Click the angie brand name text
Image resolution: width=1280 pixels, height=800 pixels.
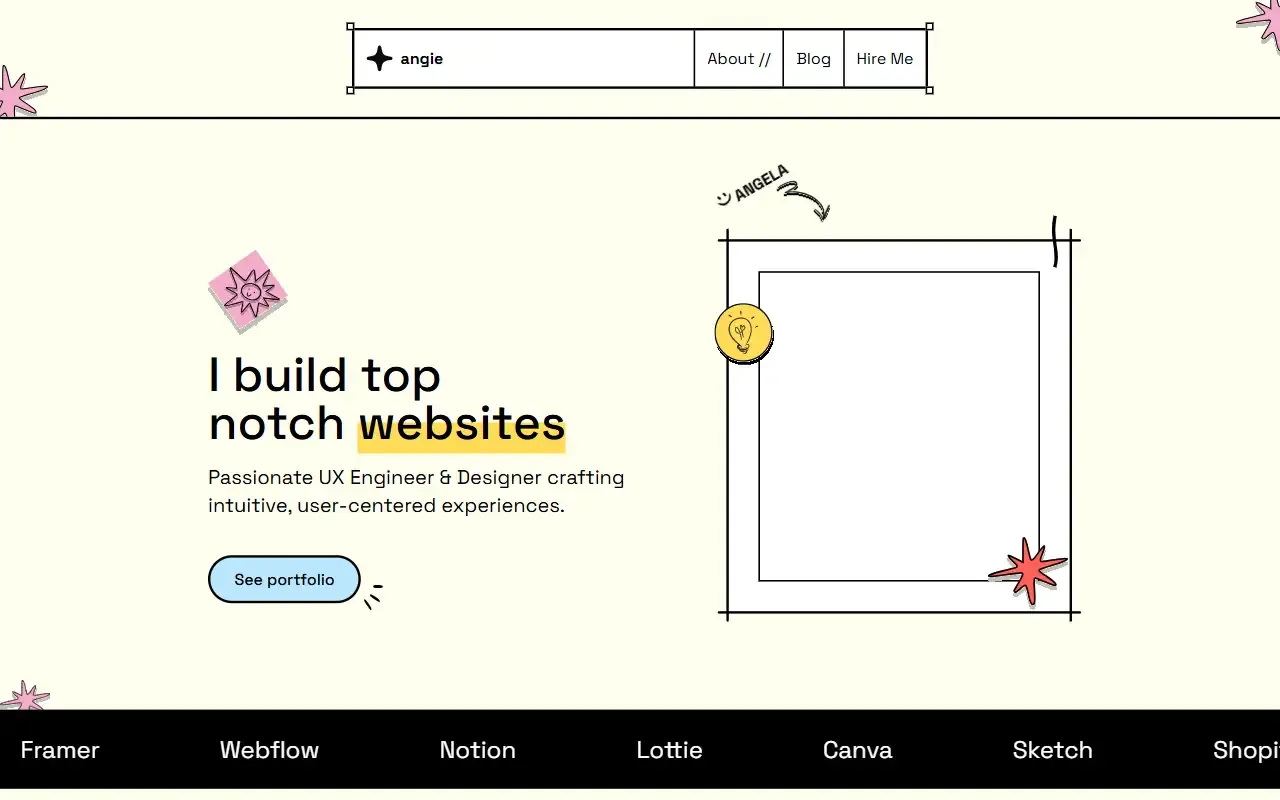click(x=422, y=59)
